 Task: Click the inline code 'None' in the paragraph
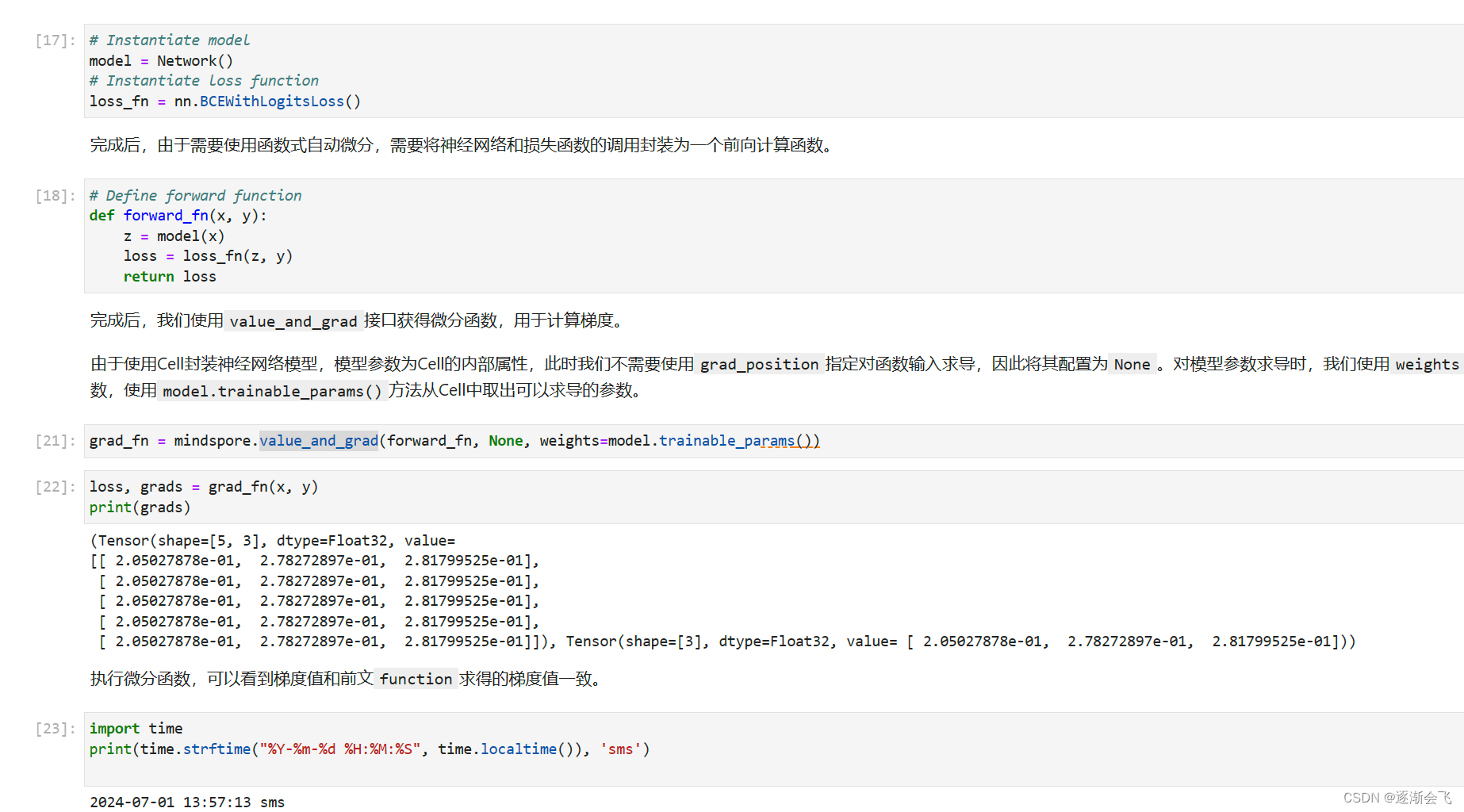(x=1132, y=364)
